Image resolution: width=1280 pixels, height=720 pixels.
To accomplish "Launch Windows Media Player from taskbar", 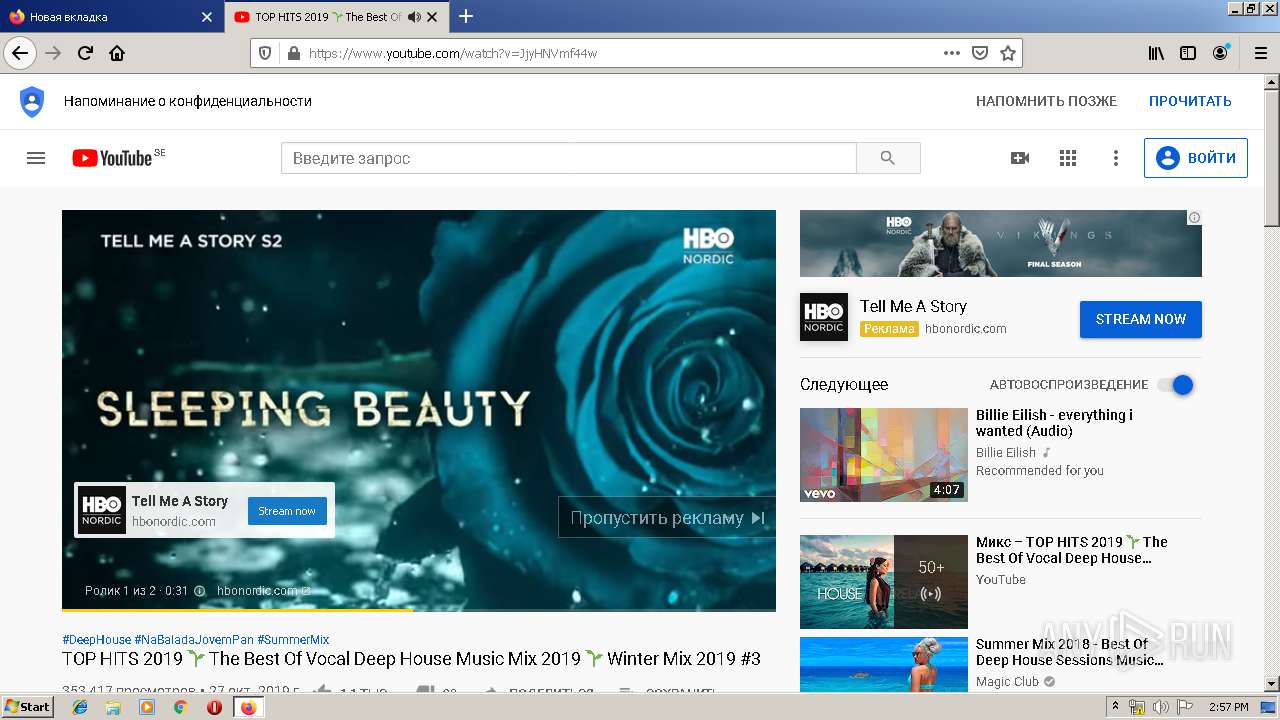I will [x=147, y=707].
